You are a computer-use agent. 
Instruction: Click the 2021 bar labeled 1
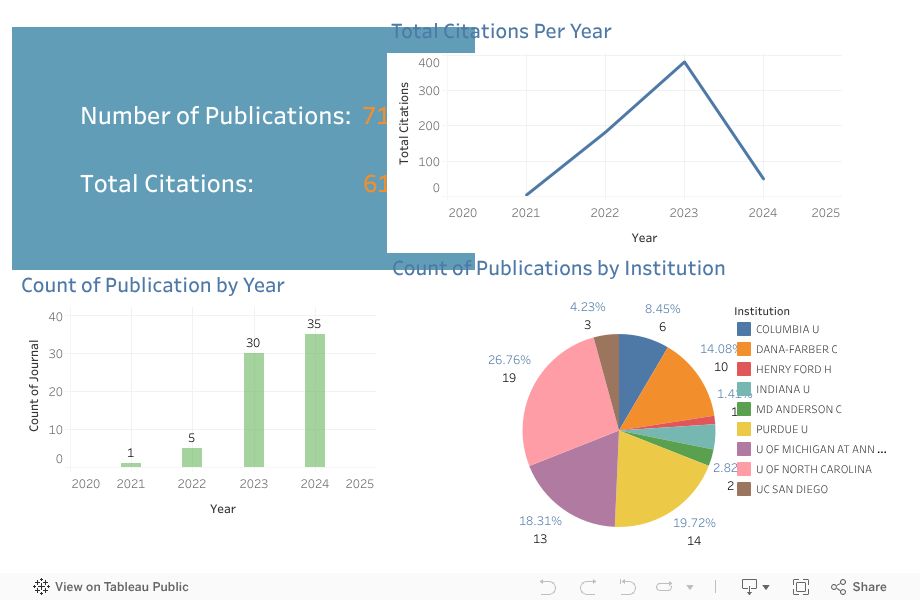[x=131, y=465]
